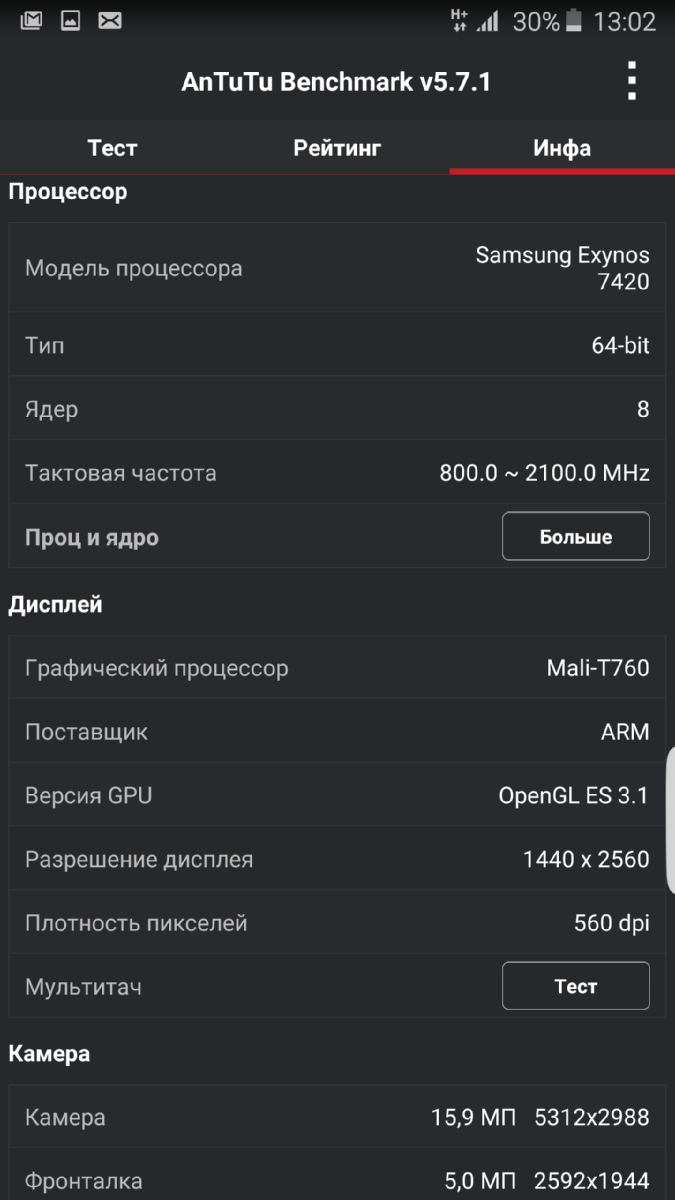Screen dimensions: 675x1200
Task: Tap the envelope mail notification icon
Action: pyautogui.click(x=110, y=21)
